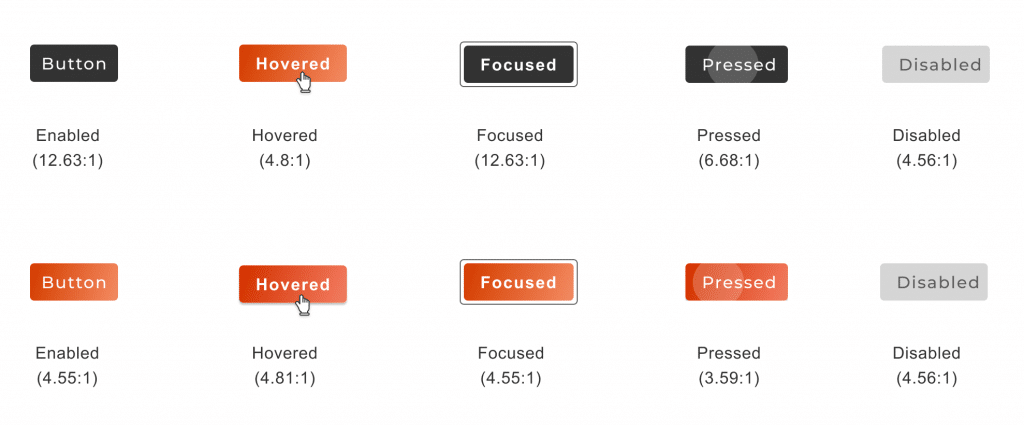
Task: Click the Focused (12.63:1) contrast label
Action: 509,148
